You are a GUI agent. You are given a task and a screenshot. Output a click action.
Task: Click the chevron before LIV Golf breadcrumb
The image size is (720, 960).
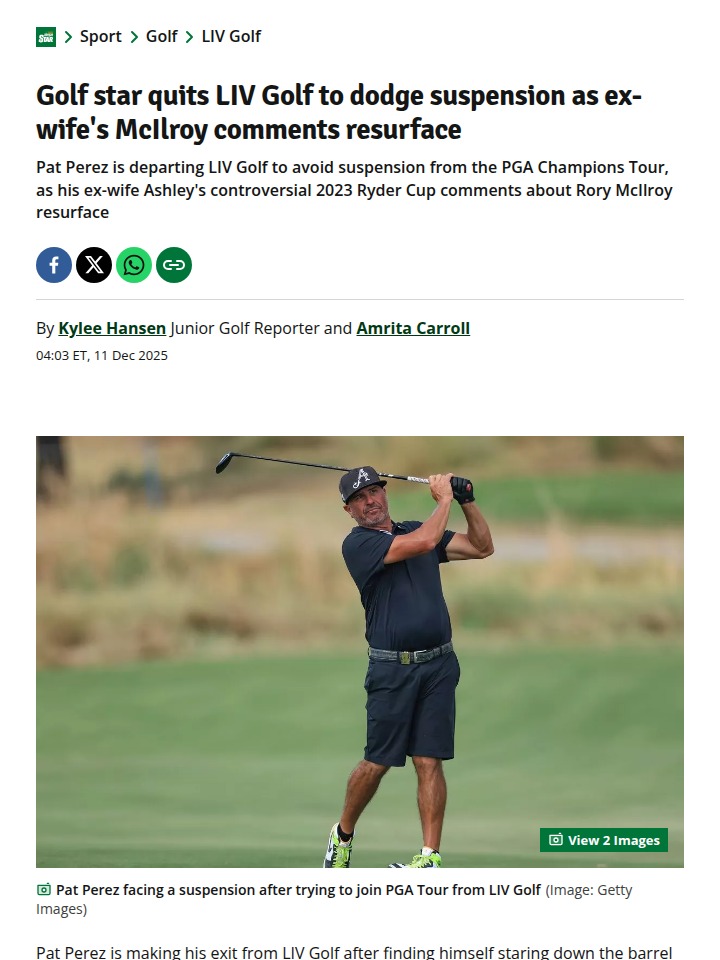[189, 37]
